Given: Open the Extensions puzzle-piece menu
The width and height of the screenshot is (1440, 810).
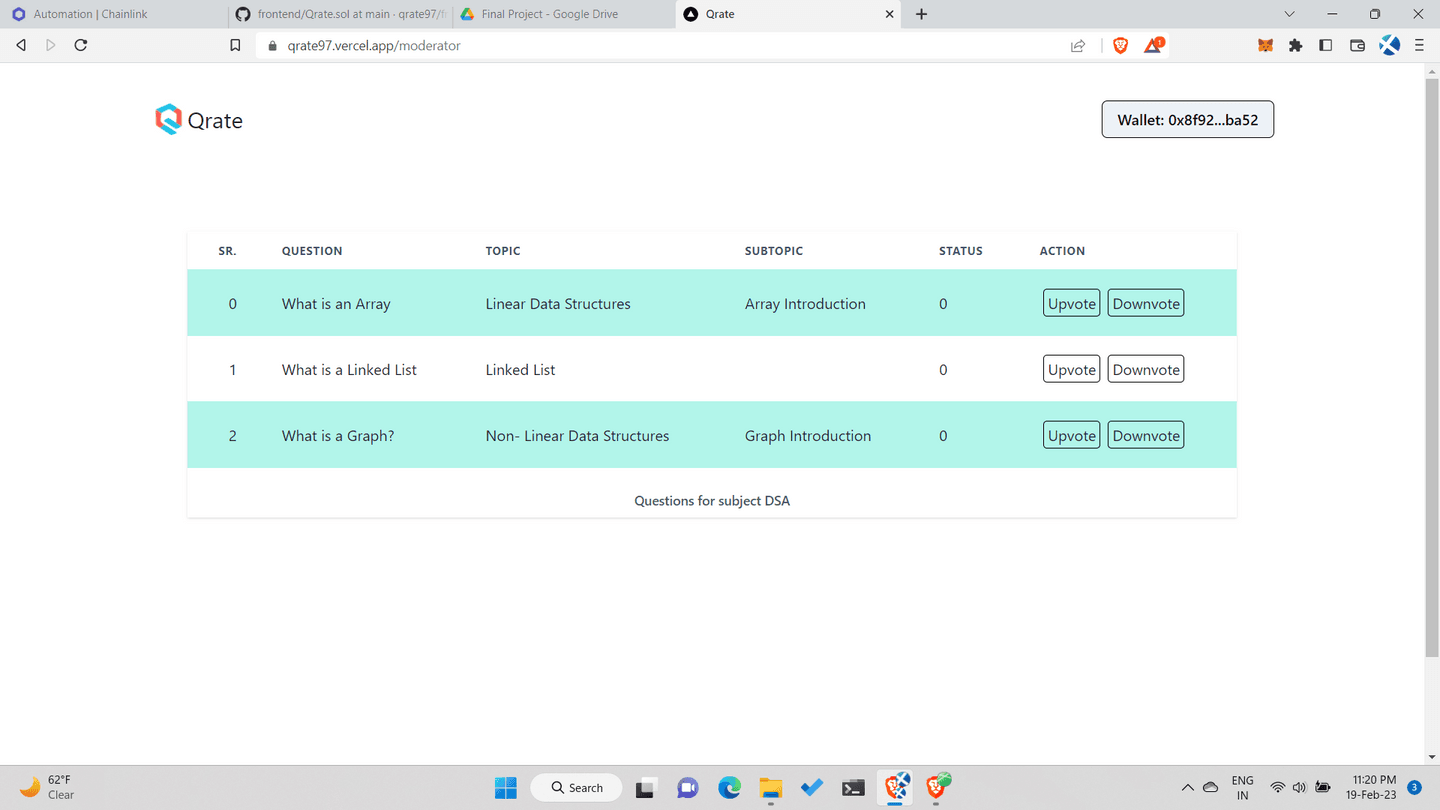Looking at the screenshot, I should pos(1296,45).
